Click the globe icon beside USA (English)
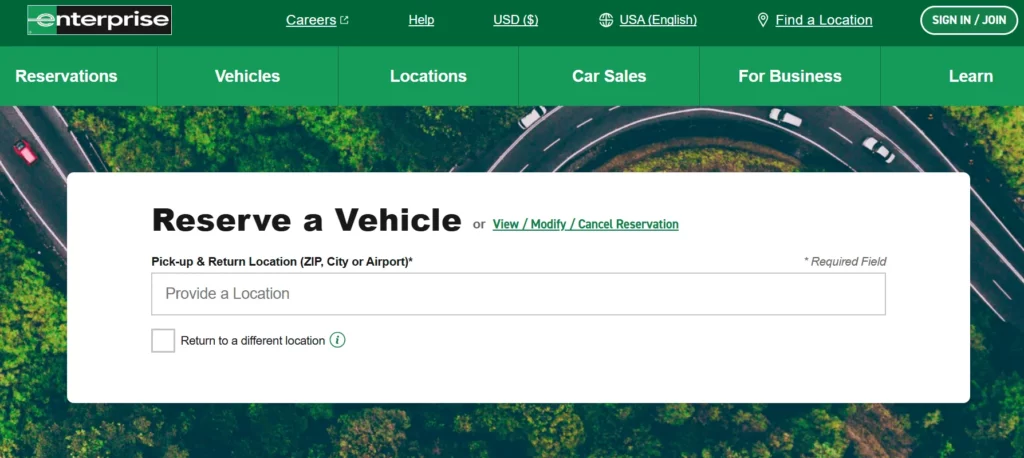The width and height of the screenshot is (1024, 458). [x=606, y=20]
